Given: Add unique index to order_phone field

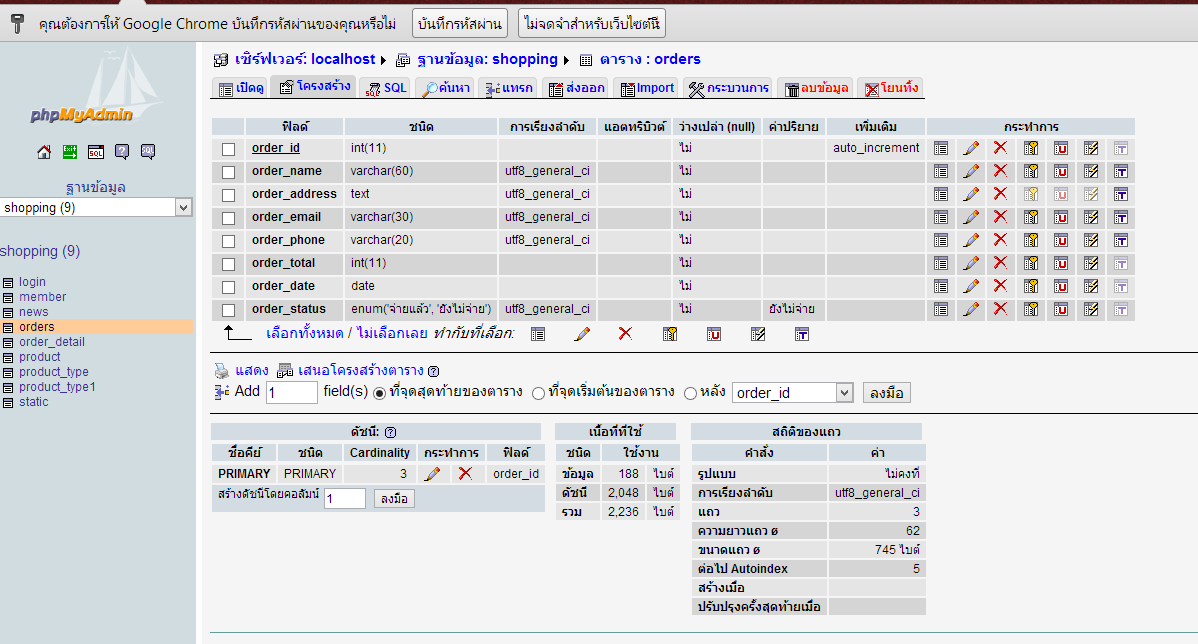Looking at the screenshot, I should point(1060,240).
